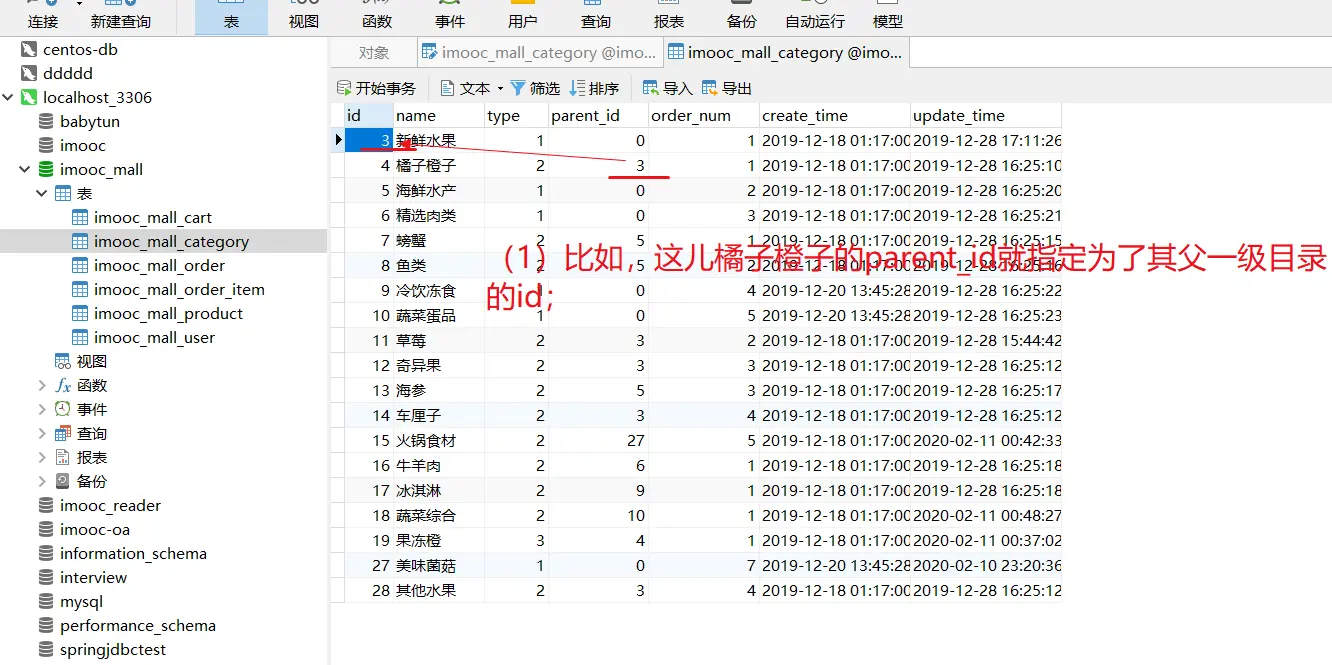The width and height of the screenshot is (1332, 665).
Task: Open 用户 from the main toolbar
Action: tap(523, 16)
